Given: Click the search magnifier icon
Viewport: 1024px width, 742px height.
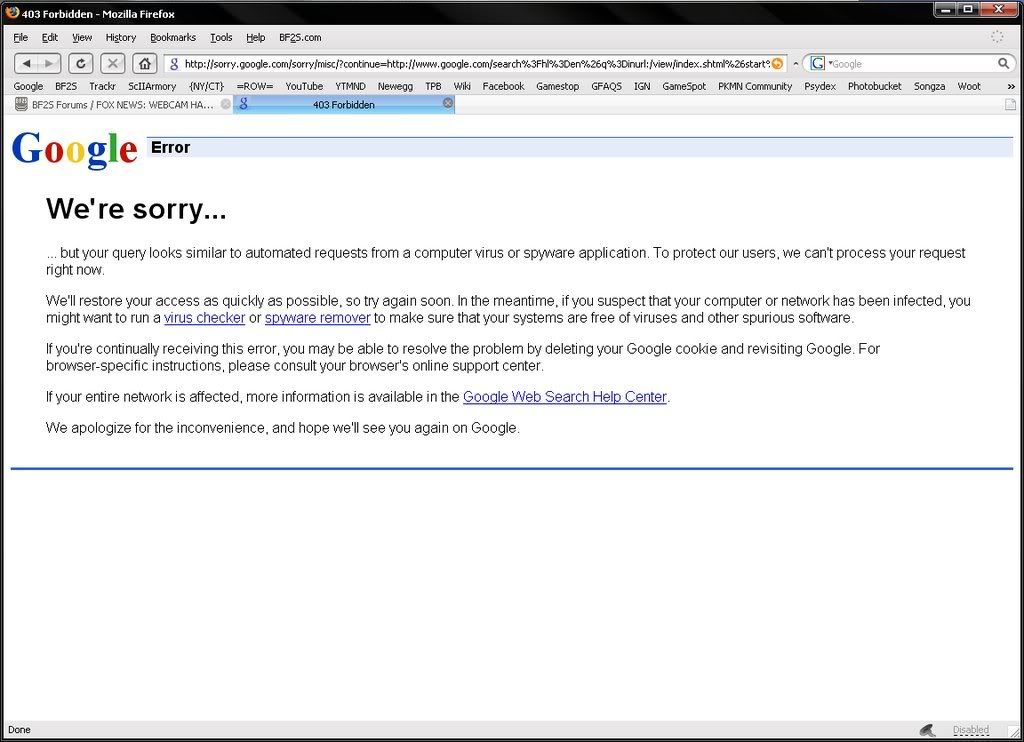Looking at the screenshot, I should (1003, 63).
